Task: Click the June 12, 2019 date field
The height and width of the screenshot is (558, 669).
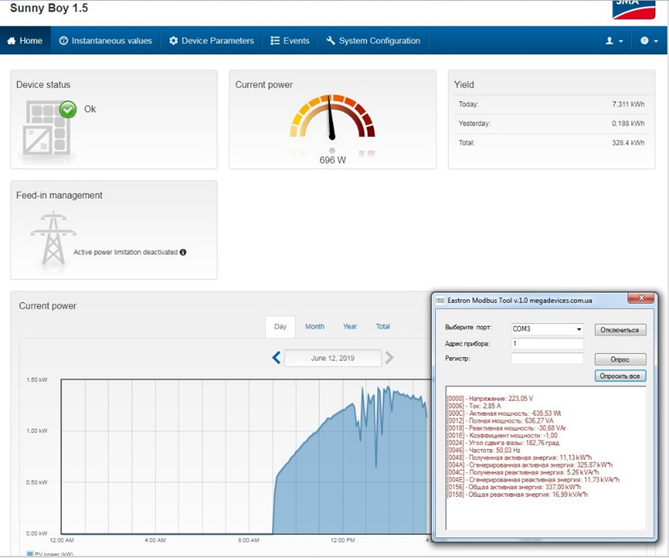Action: pos(333,358)
